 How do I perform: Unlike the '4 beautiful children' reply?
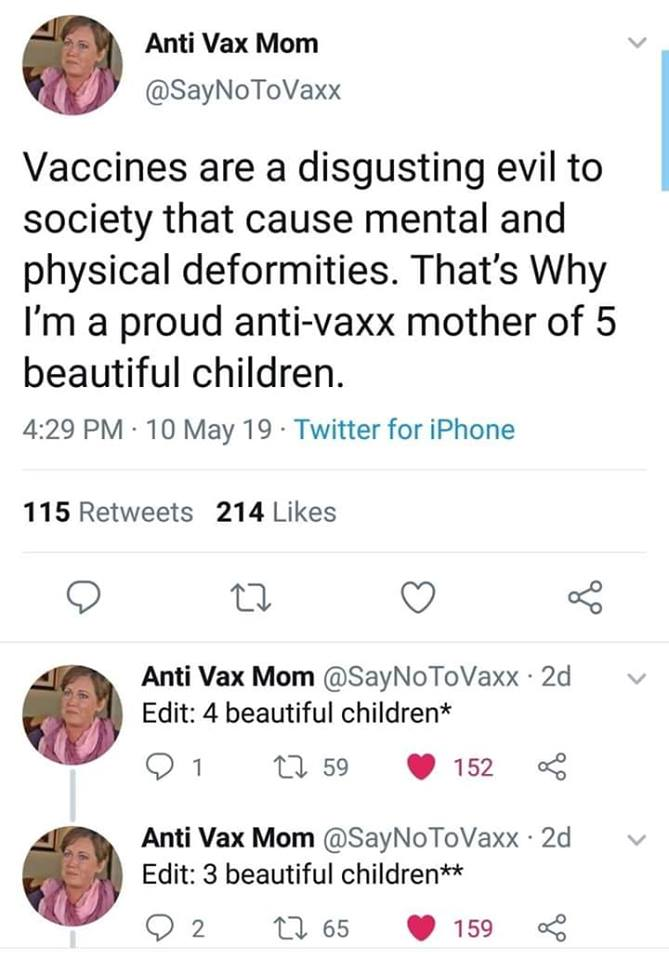tap(420, 767)
